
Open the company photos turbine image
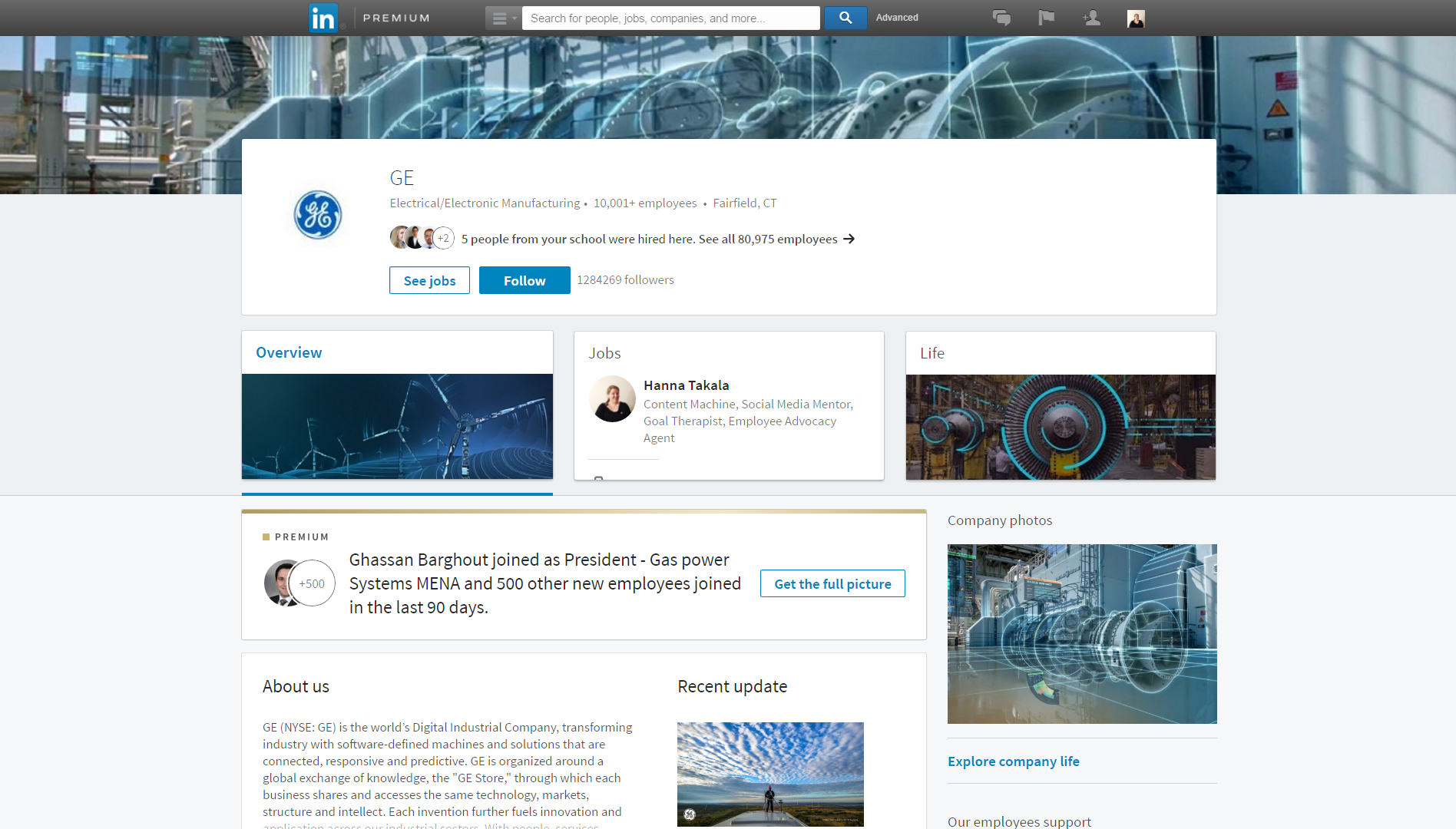coord(1082,634)
